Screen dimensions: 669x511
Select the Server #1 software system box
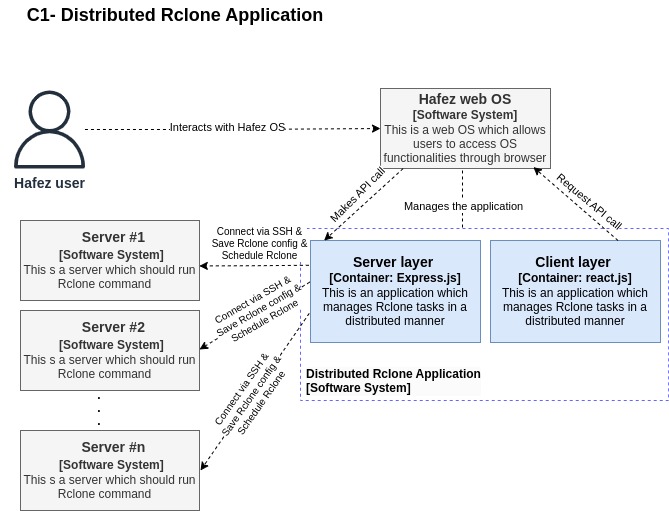coord(110,260)
